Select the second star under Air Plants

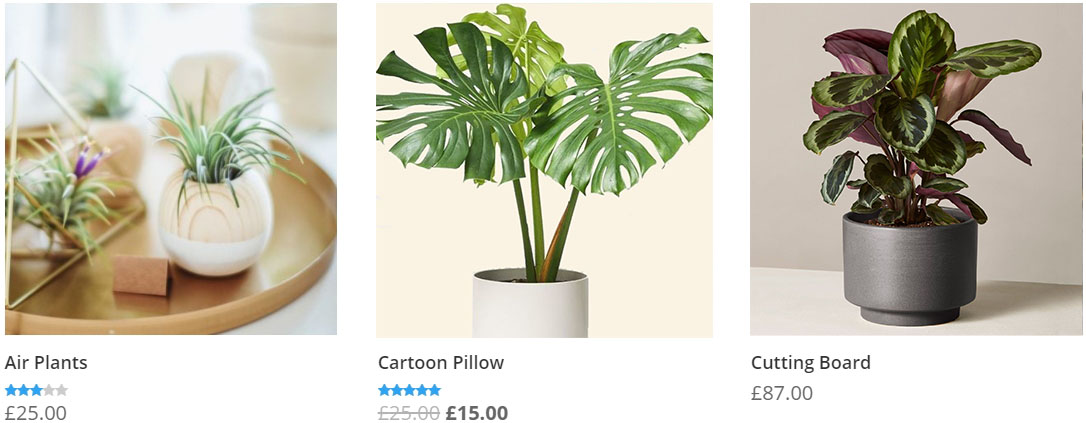coord(24,390)
